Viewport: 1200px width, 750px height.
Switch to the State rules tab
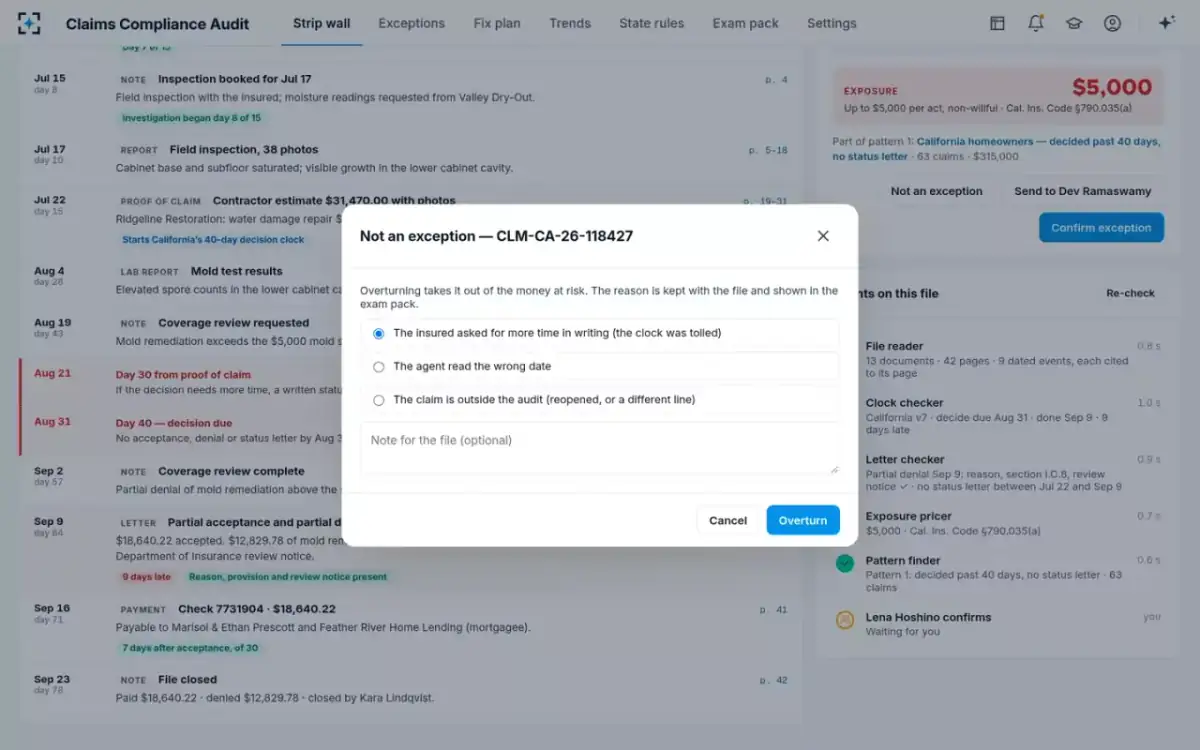pyautogui.click(x=652, y=23)
